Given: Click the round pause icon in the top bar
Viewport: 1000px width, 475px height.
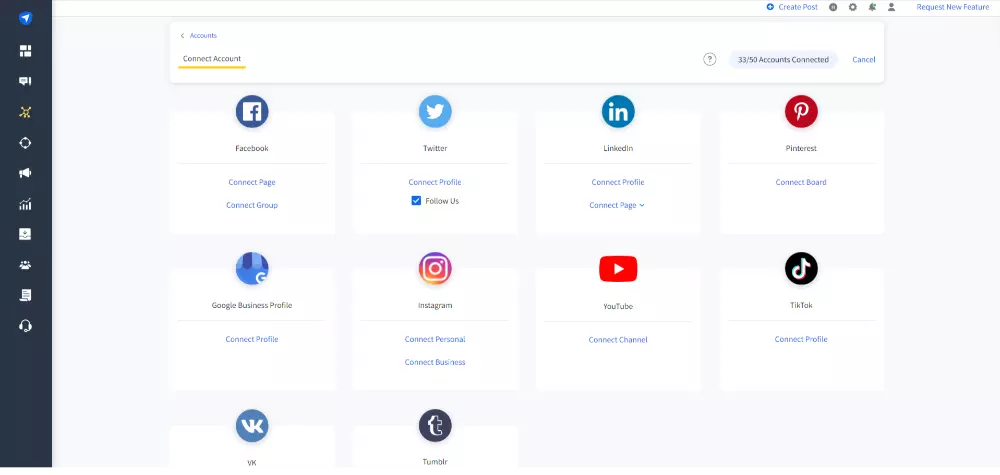Looking at the screenshot, I should coord(833,7).
